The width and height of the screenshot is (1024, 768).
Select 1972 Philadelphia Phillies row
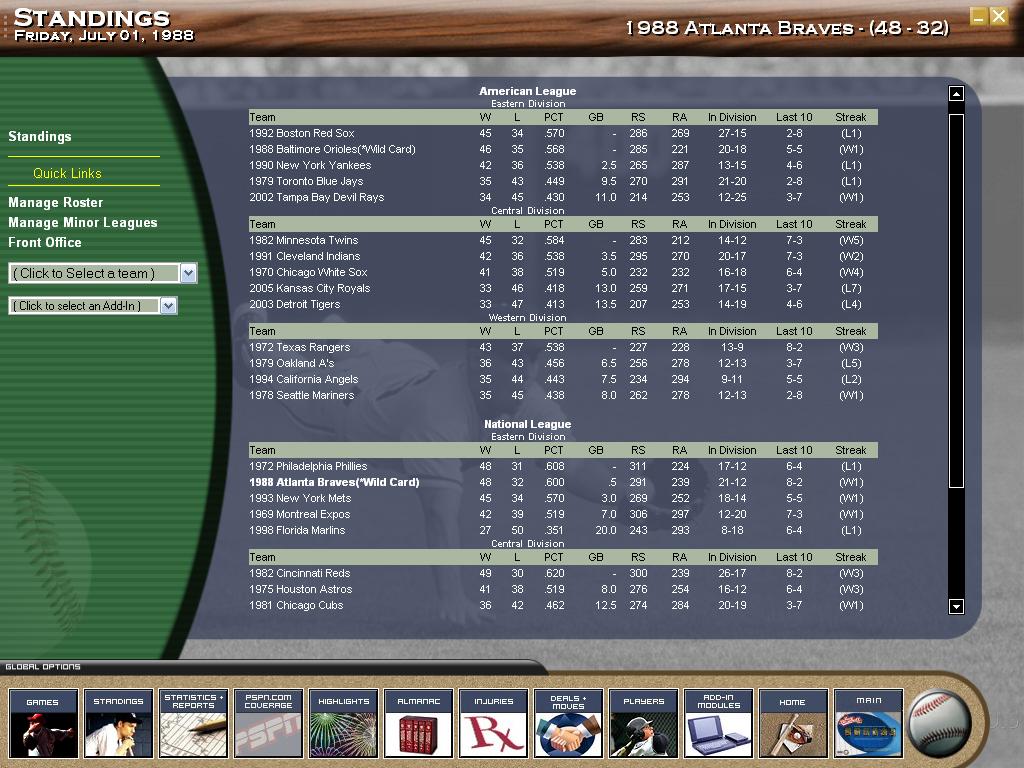pos(563,466)
